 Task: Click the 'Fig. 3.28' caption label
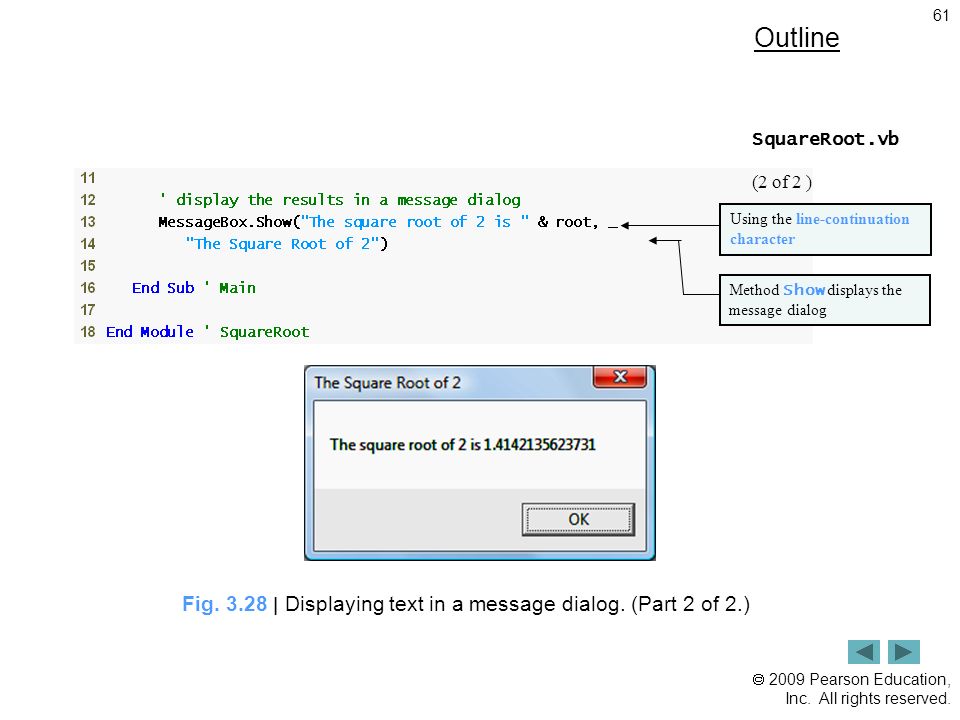(x=225, y=604)
